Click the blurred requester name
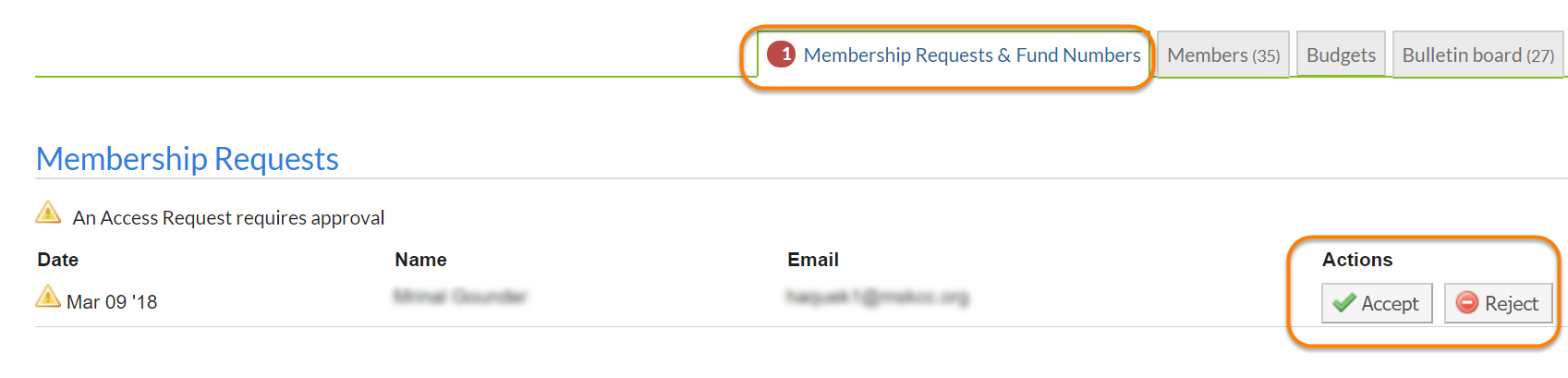The width and height of the screenshot is (1568, 378). (x=459, y=297)
